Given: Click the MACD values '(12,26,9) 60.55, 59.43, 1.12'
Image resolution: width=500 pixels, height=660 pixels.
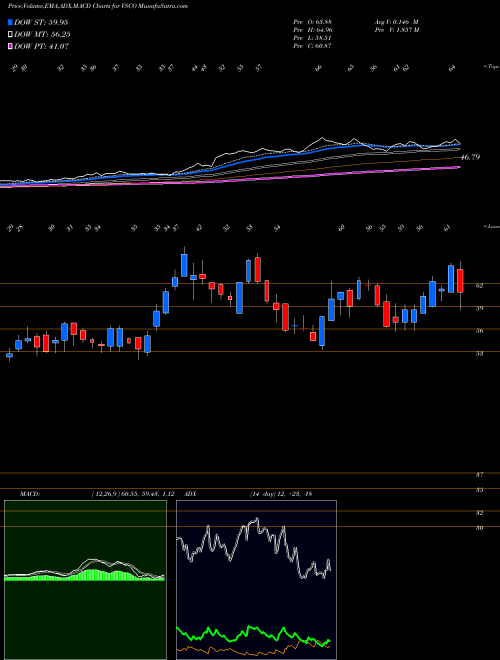Looking at the screenshot, I should (x=133, y=494).
